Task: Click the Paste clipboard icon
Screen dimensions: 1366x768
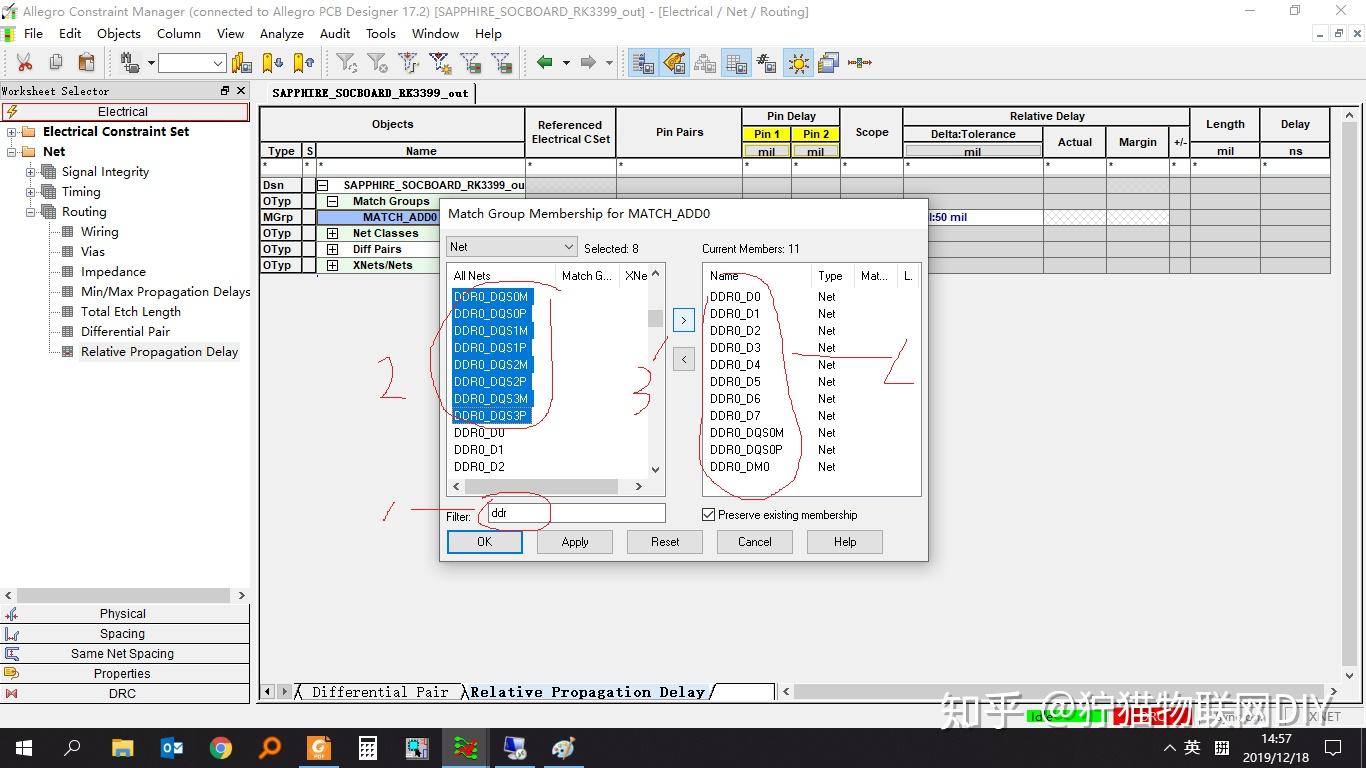Action: (86, 63)
